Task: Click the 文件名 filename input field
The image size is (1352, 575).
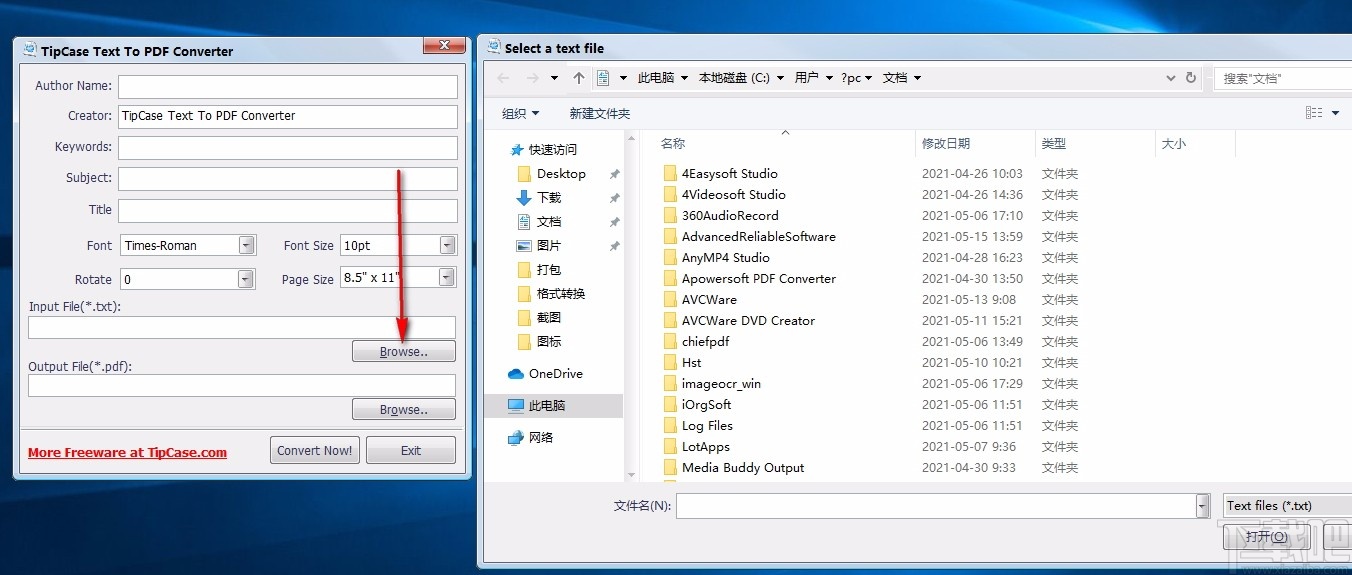Action: click(936, 506)
